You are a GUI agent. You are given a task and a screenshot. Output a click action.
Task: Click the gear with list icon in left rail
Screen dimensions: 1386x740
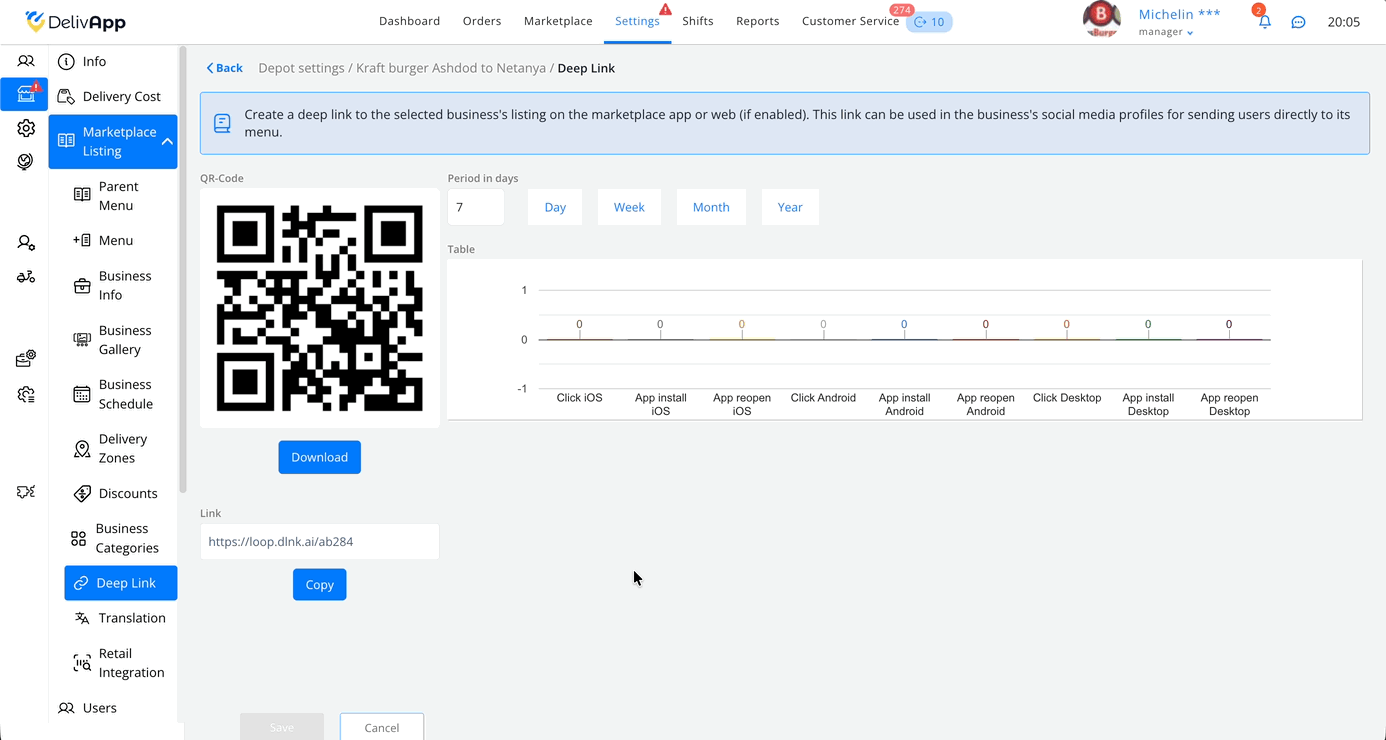click(26, 394)
